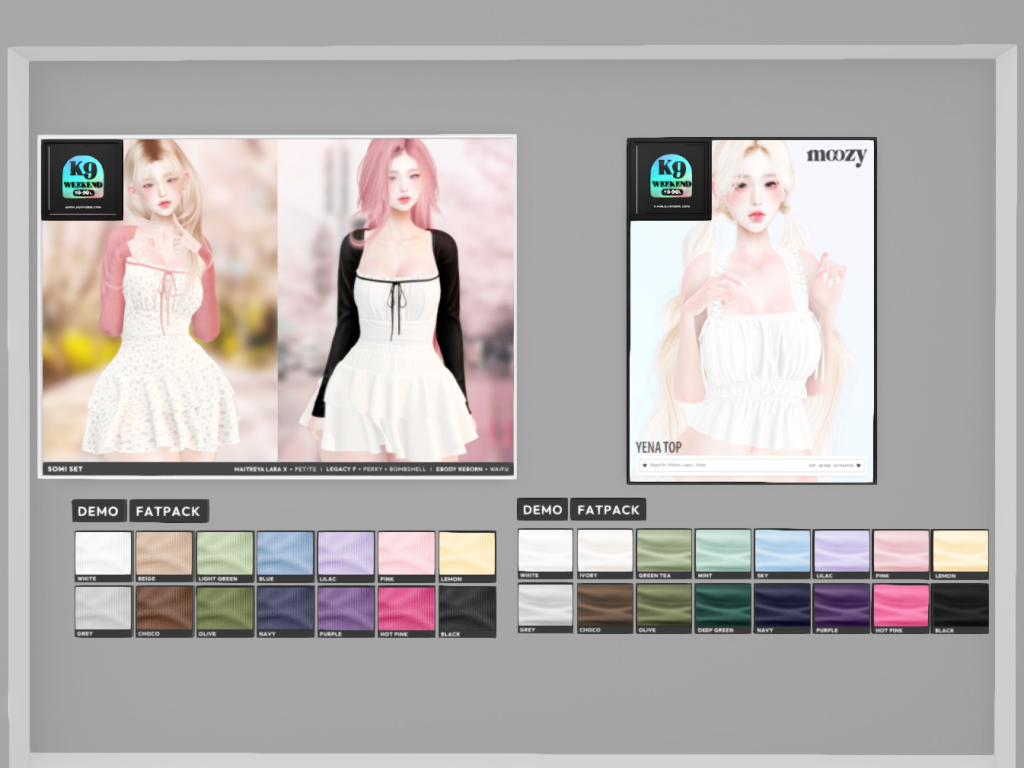Click the K9 Weekend logo on Yena Top poster

[670, 179]
